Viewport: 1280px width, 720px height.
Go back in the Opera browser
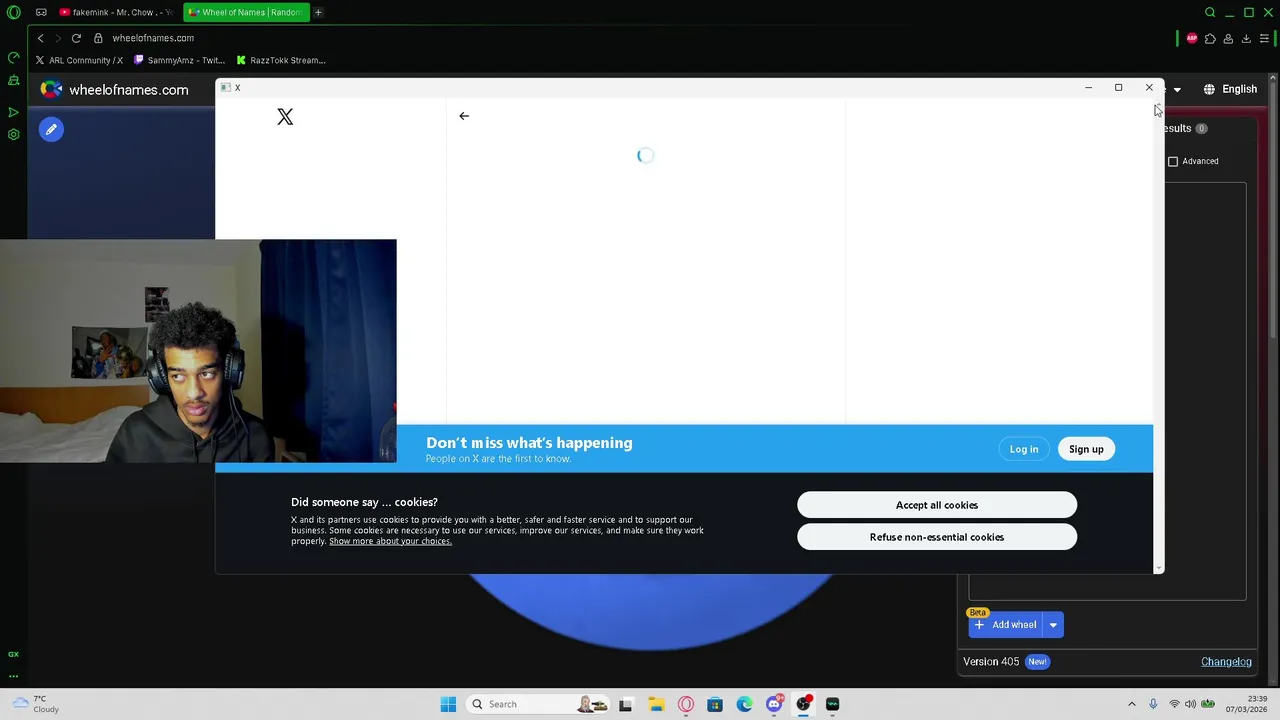tap(40, 38)
